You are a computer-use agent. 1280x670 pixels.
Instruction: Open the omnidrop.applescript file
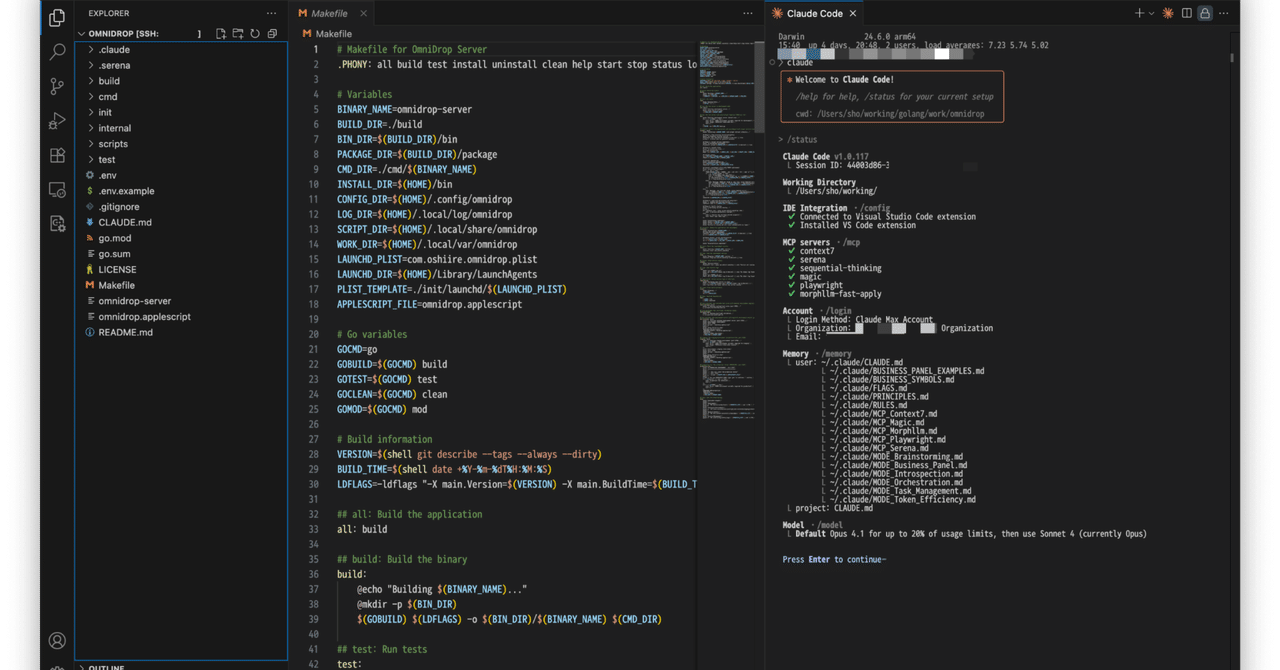pyautogui.click(x=181, y=316)
